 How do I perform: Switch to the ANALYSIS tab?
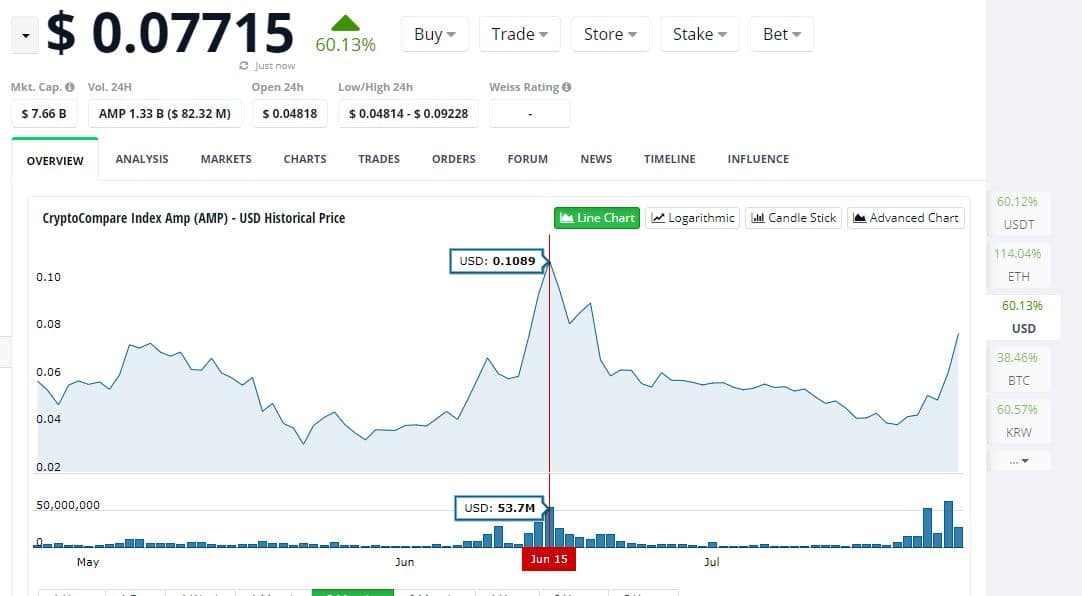point(142,159)
